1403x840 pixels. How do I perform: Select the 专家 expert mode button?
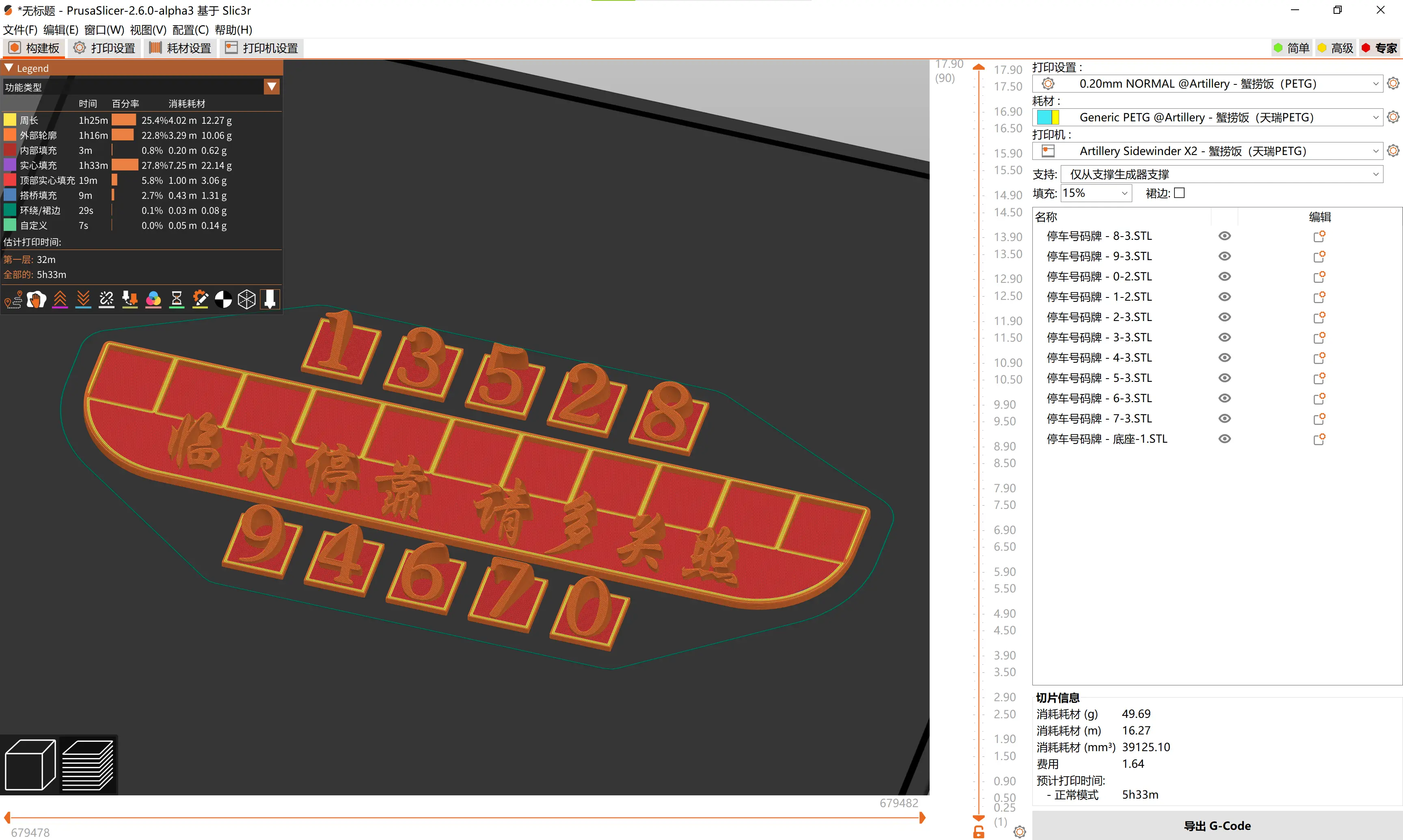click(x=1379, y=48)
